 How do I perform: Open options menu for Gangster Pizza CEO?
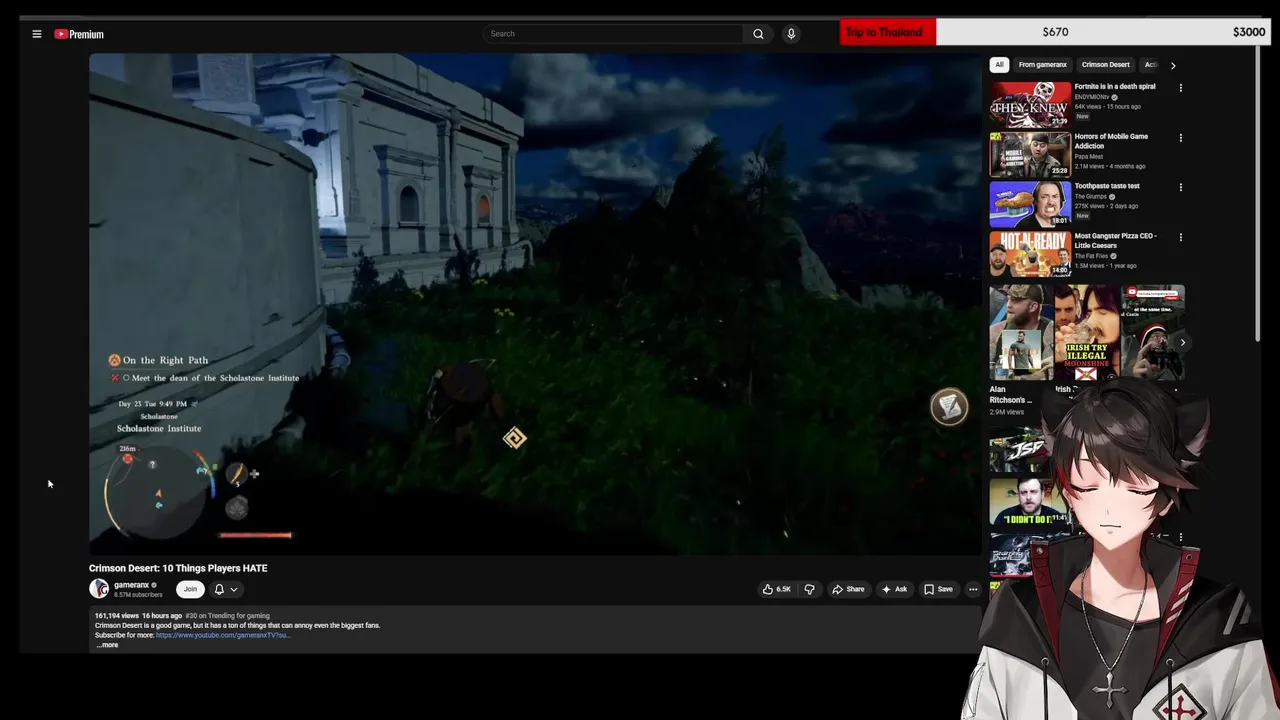pos(1181,238)
